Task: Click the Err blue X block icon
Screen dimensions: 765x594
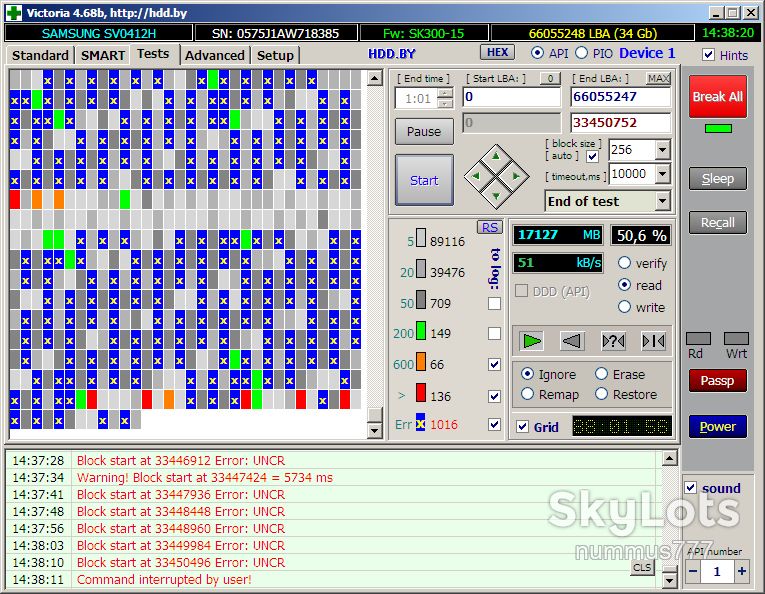Action: (420, 422)
